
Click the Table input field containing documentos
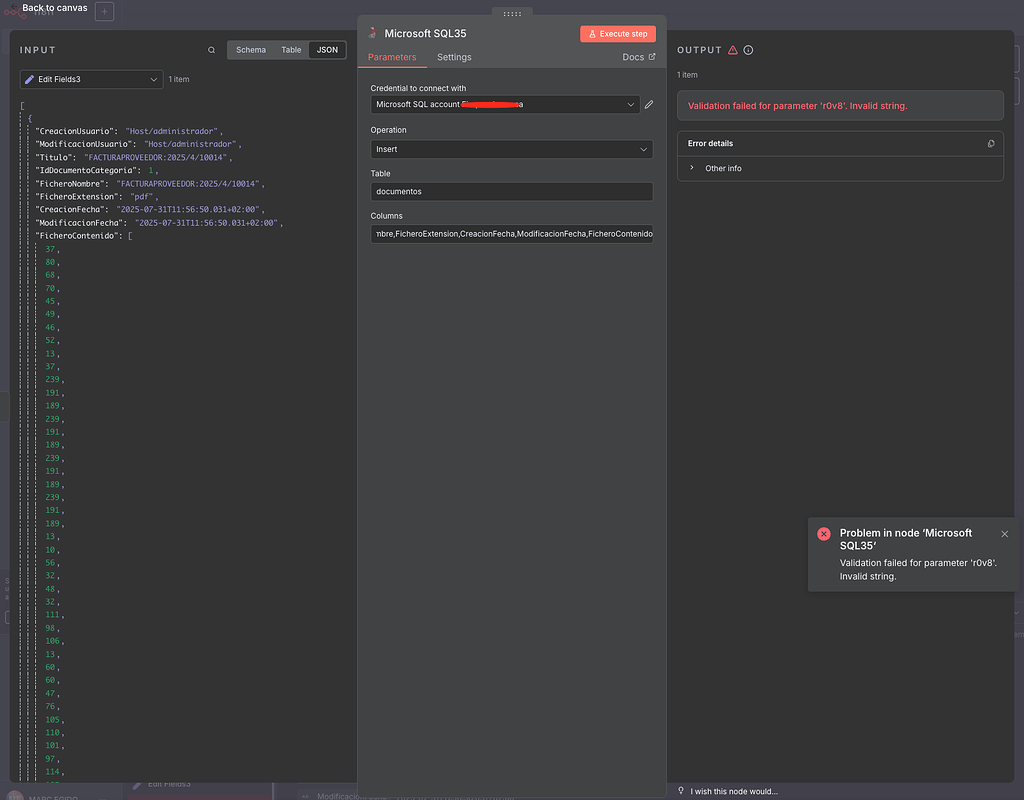511,191
